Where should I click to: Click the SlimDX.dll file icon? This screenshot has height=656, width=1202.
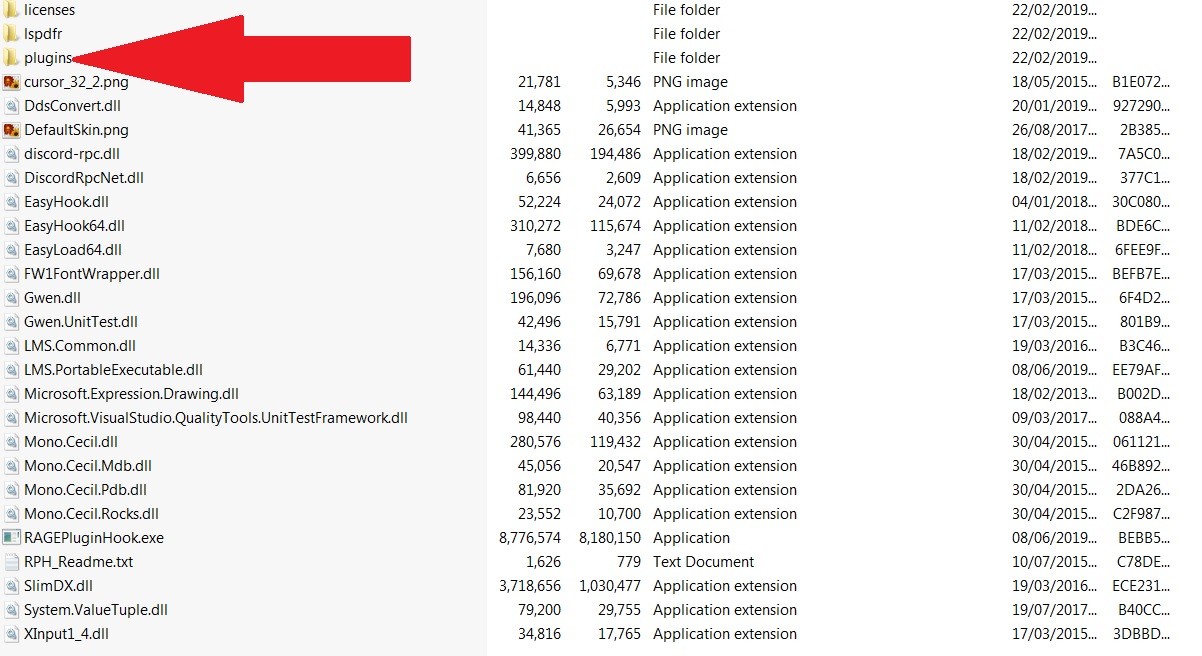point(11,586)
